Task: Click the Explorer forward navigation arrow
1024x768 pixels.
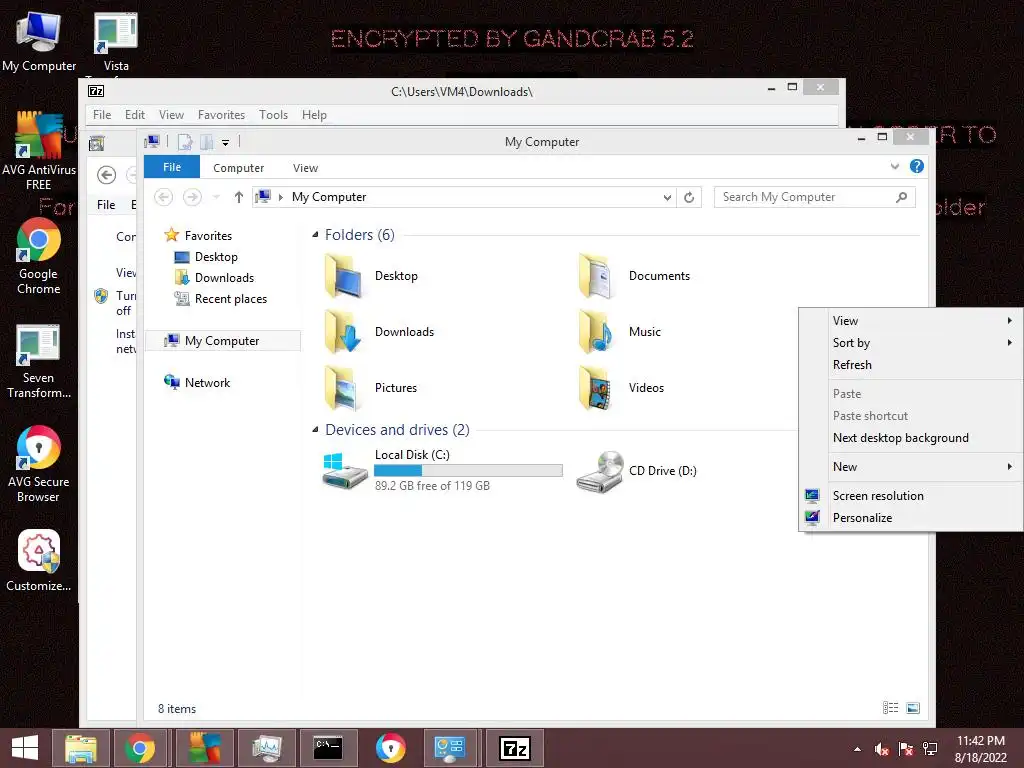Action: [192, 197]
